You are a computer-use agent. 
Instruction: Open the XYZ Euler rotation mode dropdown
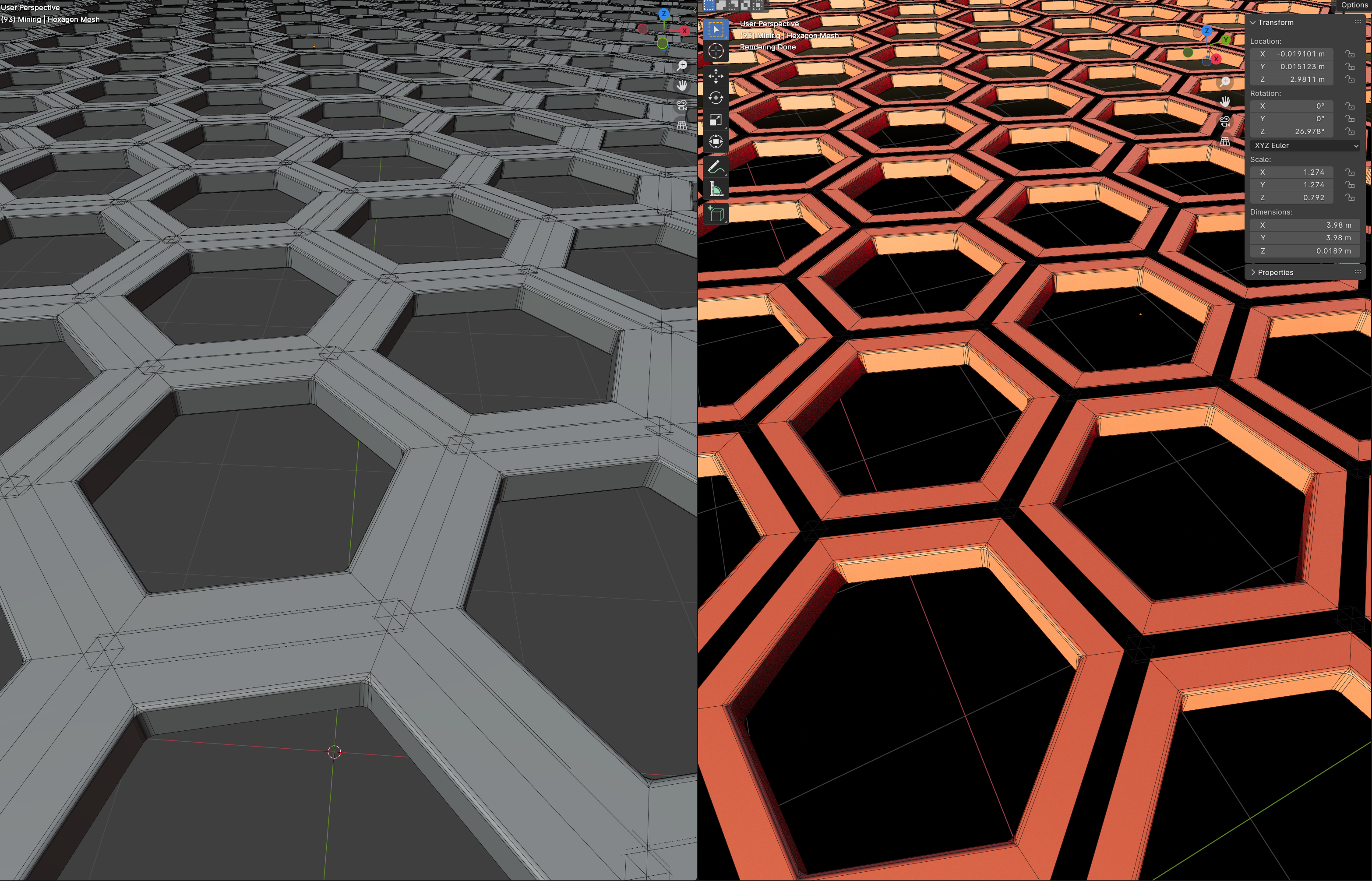tap(1305, 146)
